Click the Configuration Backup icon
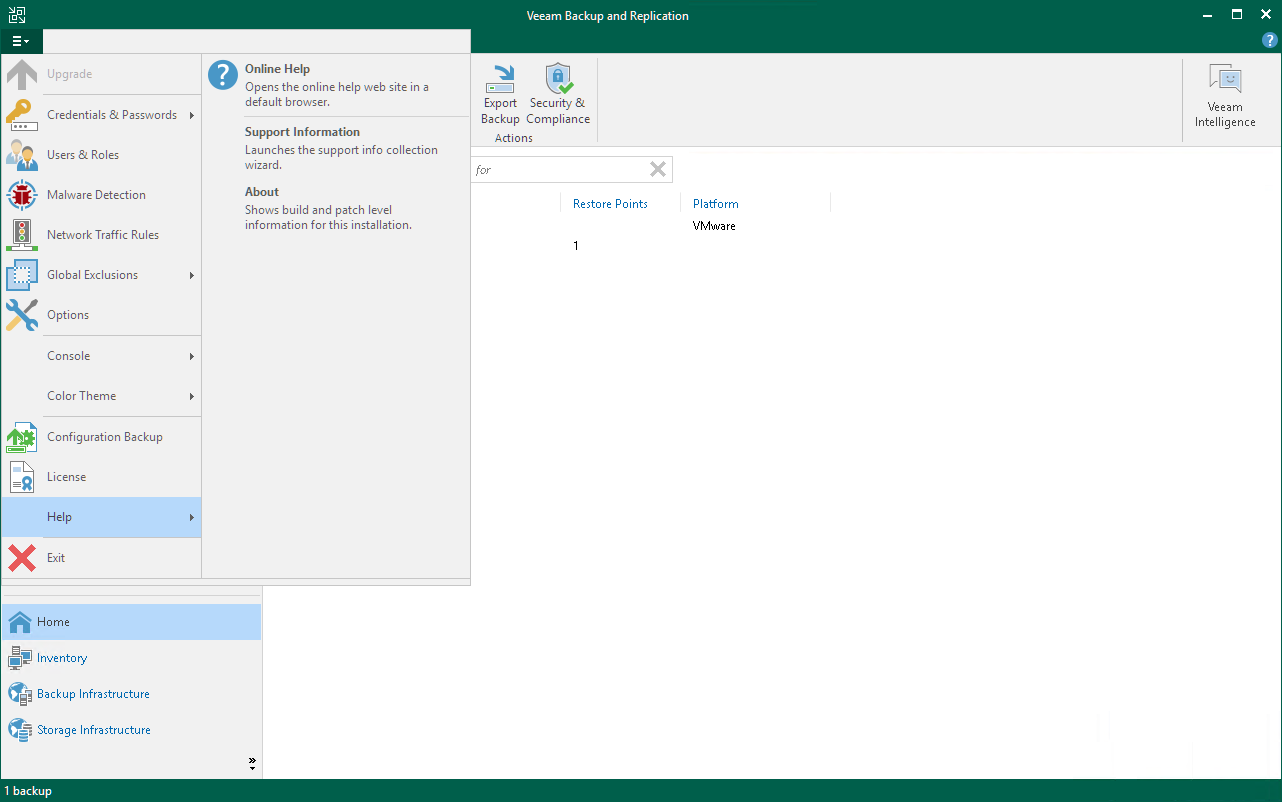 point(22,437)
